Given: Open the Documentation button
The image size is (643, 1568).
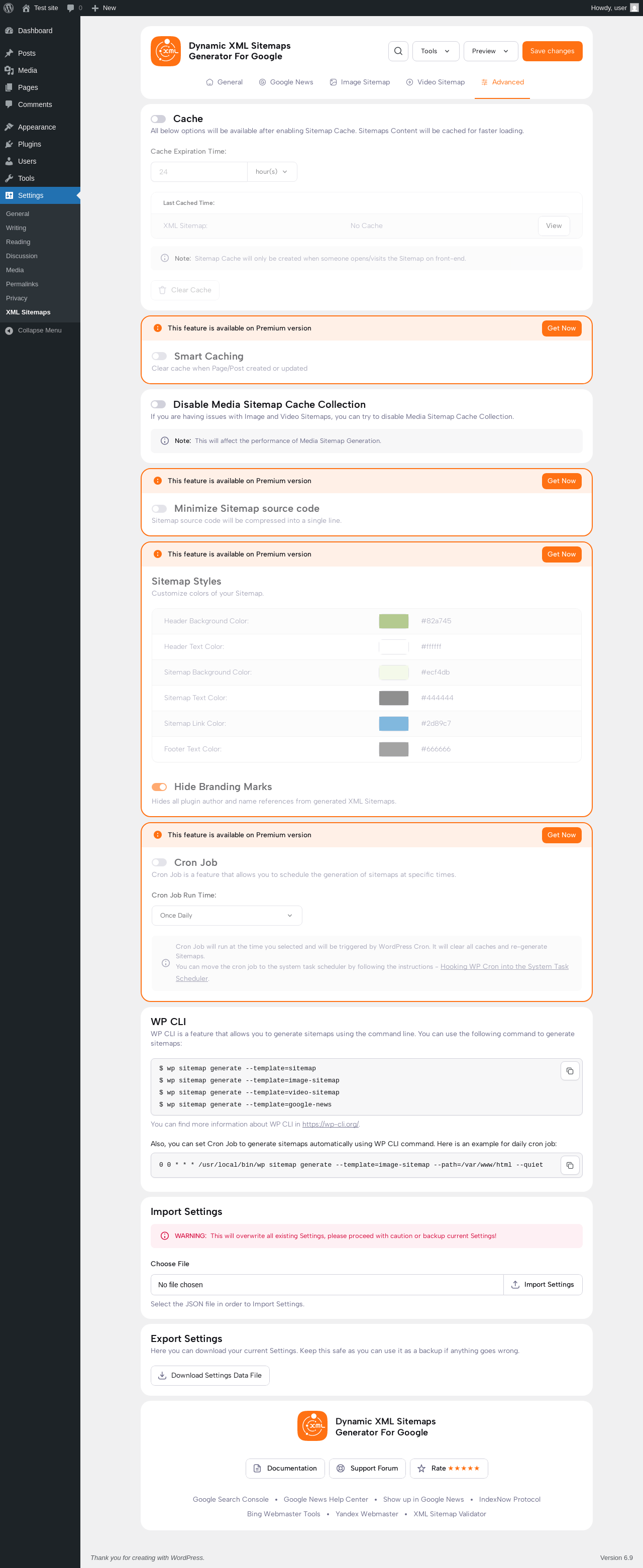Looking at the screenshot, I should 285,1468.
